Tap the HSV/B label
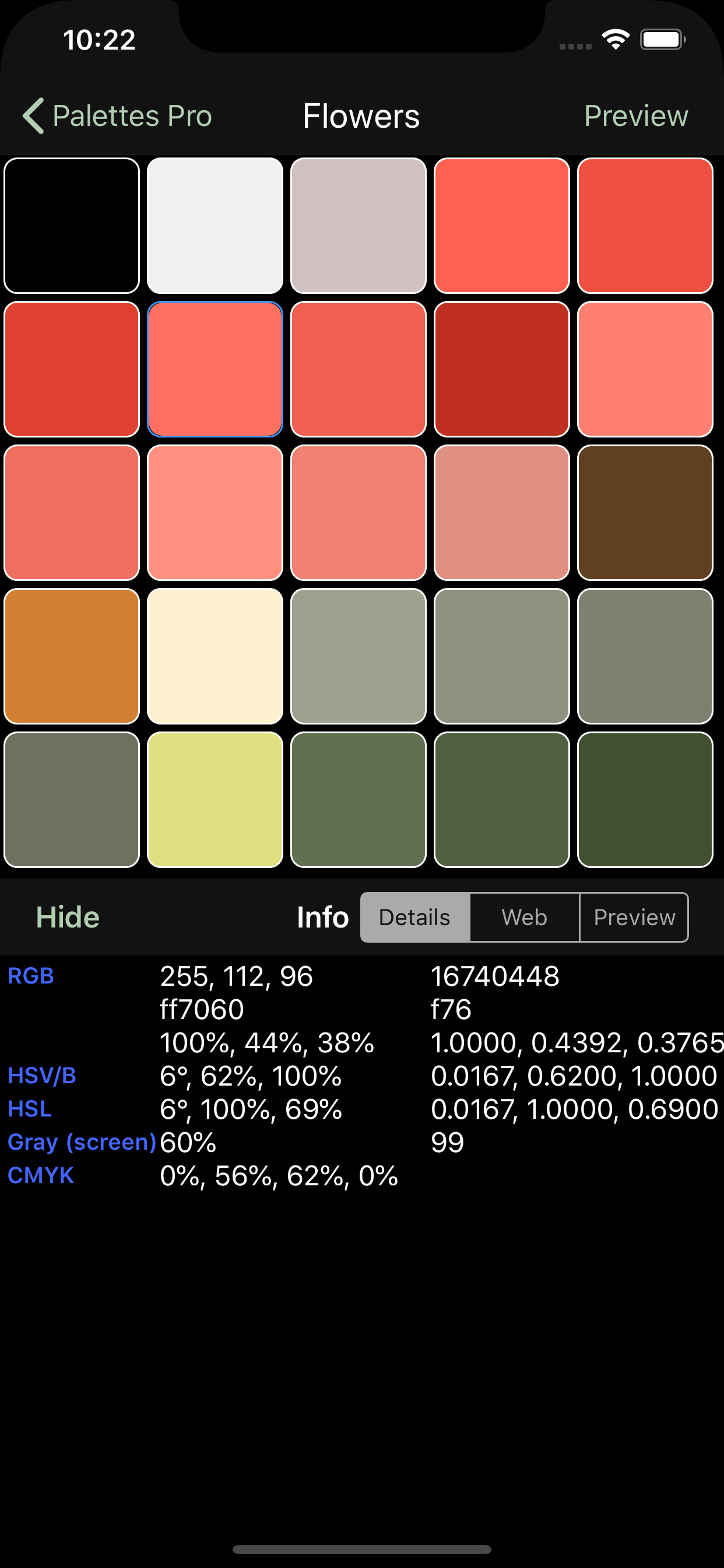The height and width of the screenshot is (1568, 724). (41, 1076)
